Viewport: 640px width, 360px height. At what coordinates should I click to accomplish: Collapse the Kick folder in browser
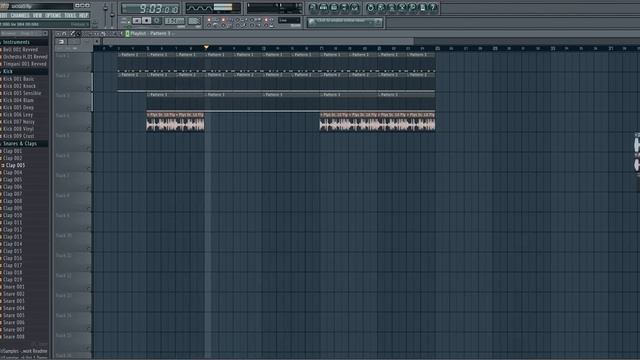coord(24,71)
